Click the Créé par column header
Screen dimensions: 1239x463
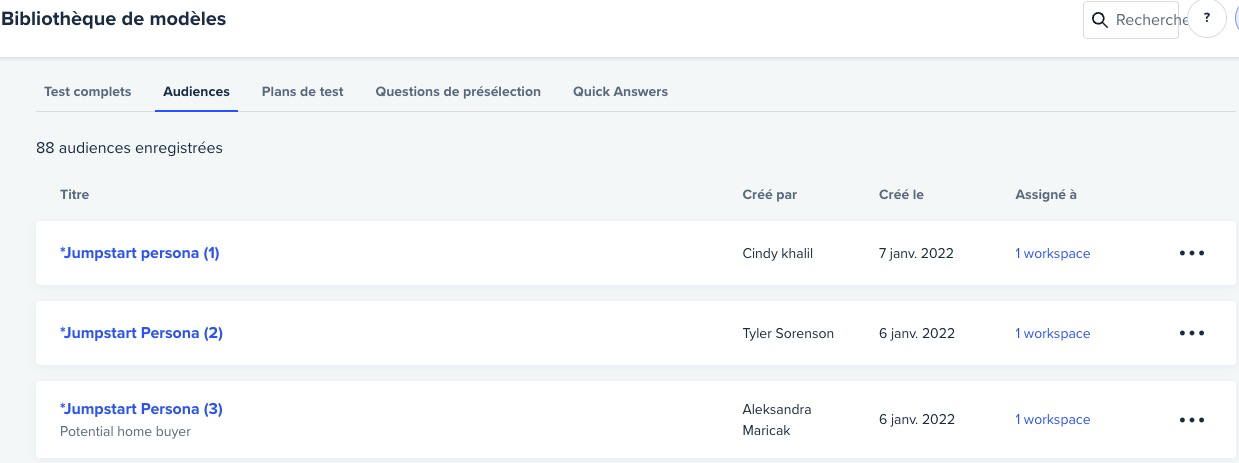(x=770, y=194)
